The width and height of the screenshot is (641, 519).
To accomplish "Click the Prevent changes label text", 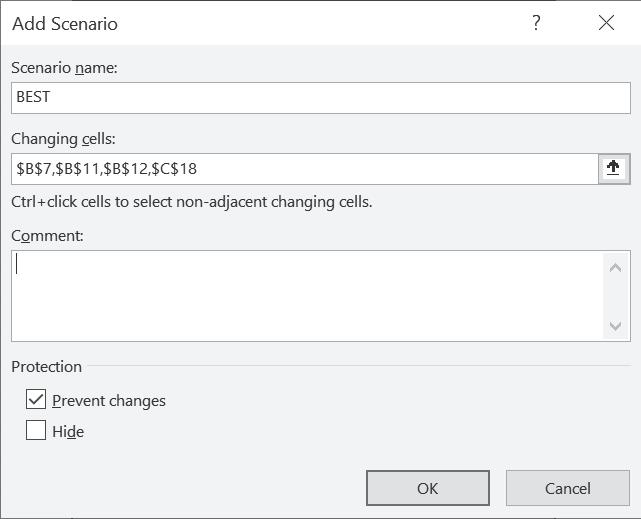I will click(x=109, y=401).
